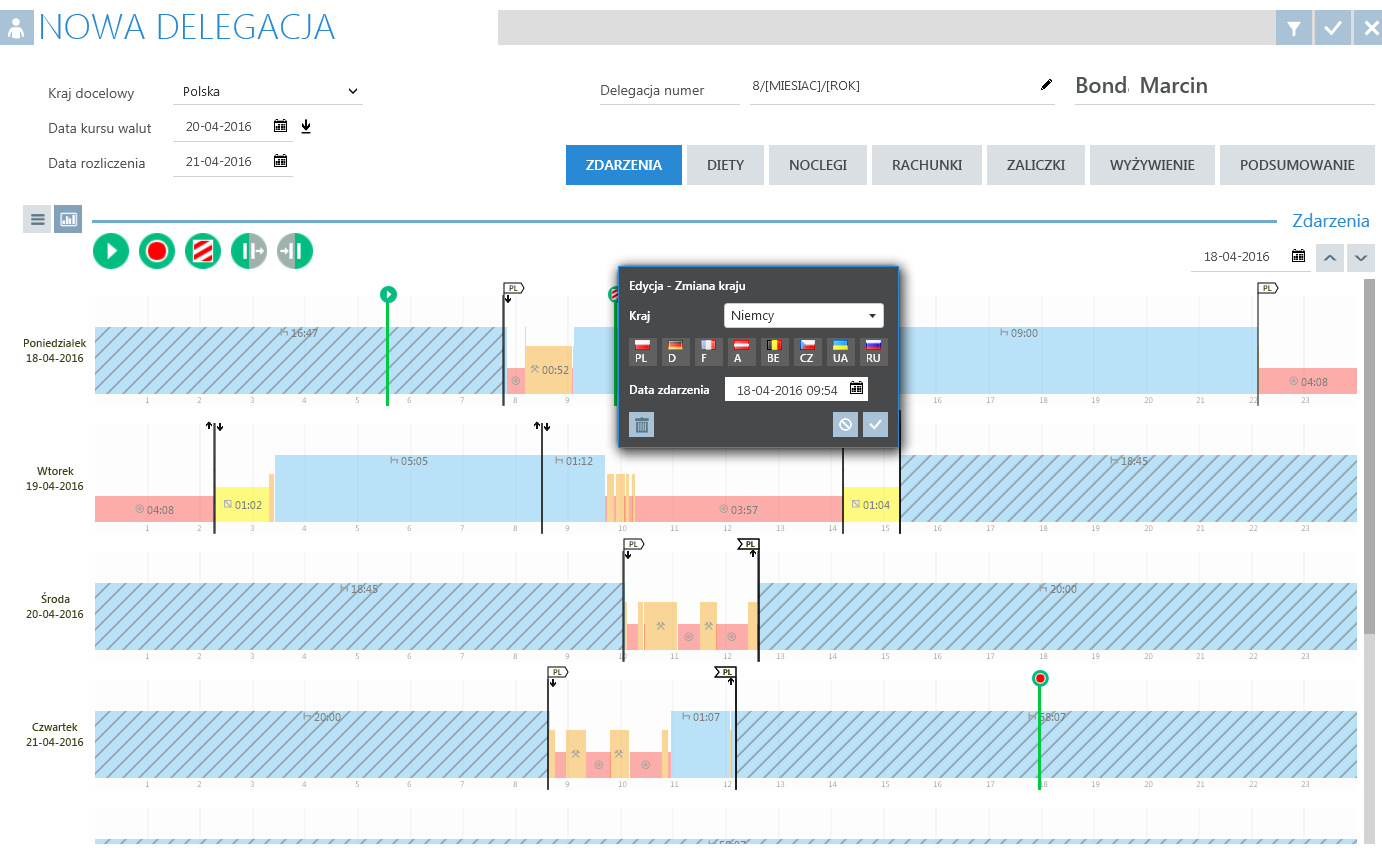
Task: Delete event with trash icon in popup
Action: [x=642, y=425]
